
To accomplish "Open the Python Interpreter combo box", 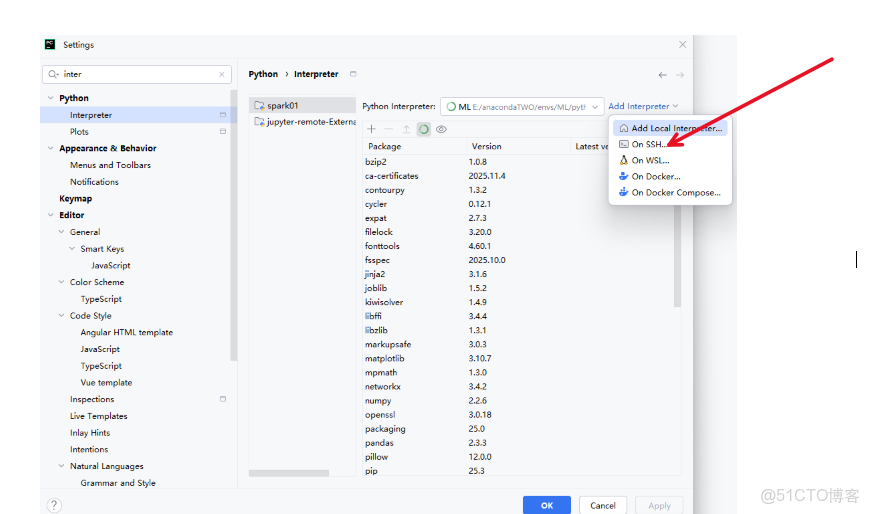I will point(522,107).
